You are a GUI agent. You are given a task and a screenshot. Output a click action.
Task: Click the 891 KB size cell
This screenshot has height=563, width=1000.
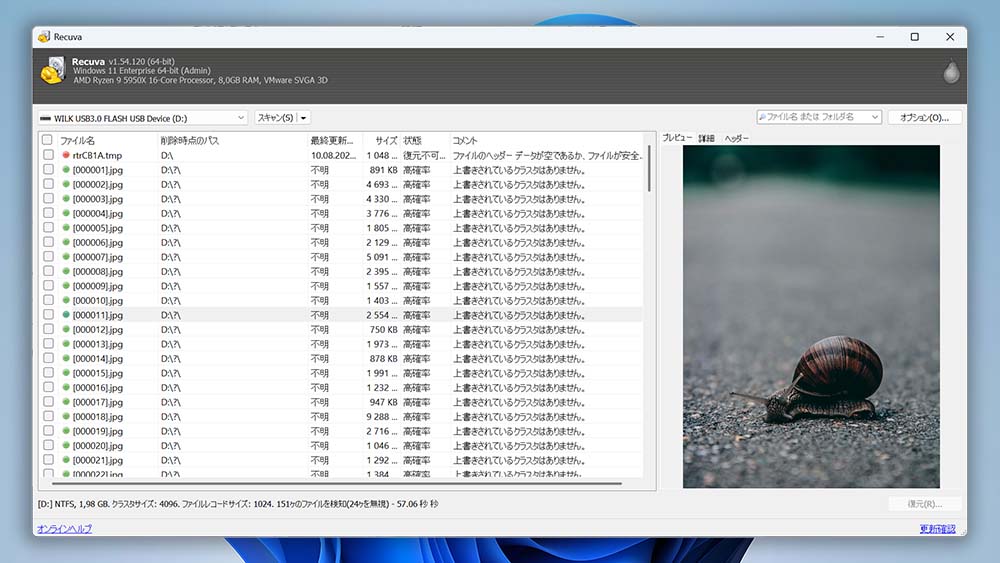tap(383, 170)
